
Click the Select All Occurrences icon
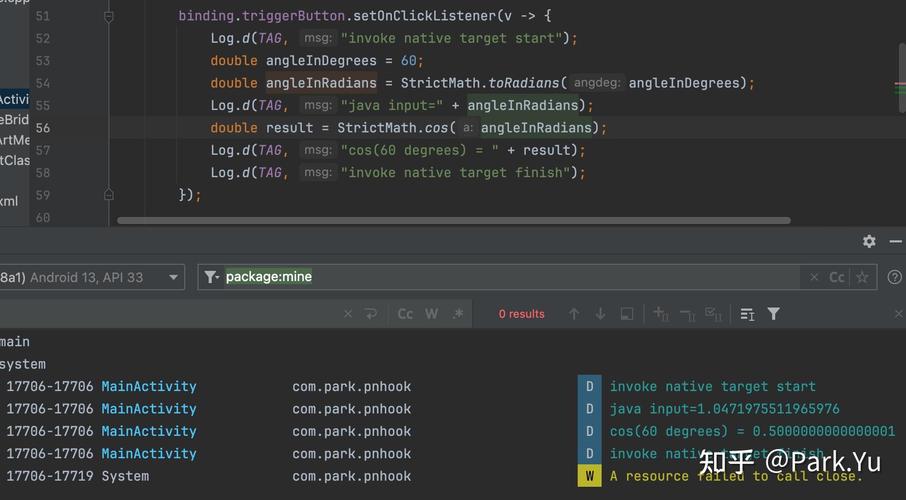[714, 314]
